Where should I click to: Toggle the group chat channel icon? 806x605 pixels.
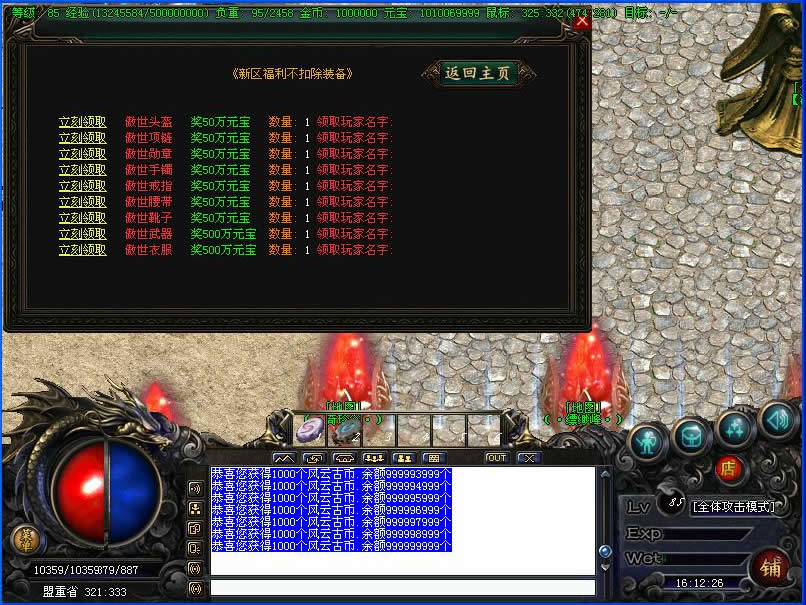[195, 509]
